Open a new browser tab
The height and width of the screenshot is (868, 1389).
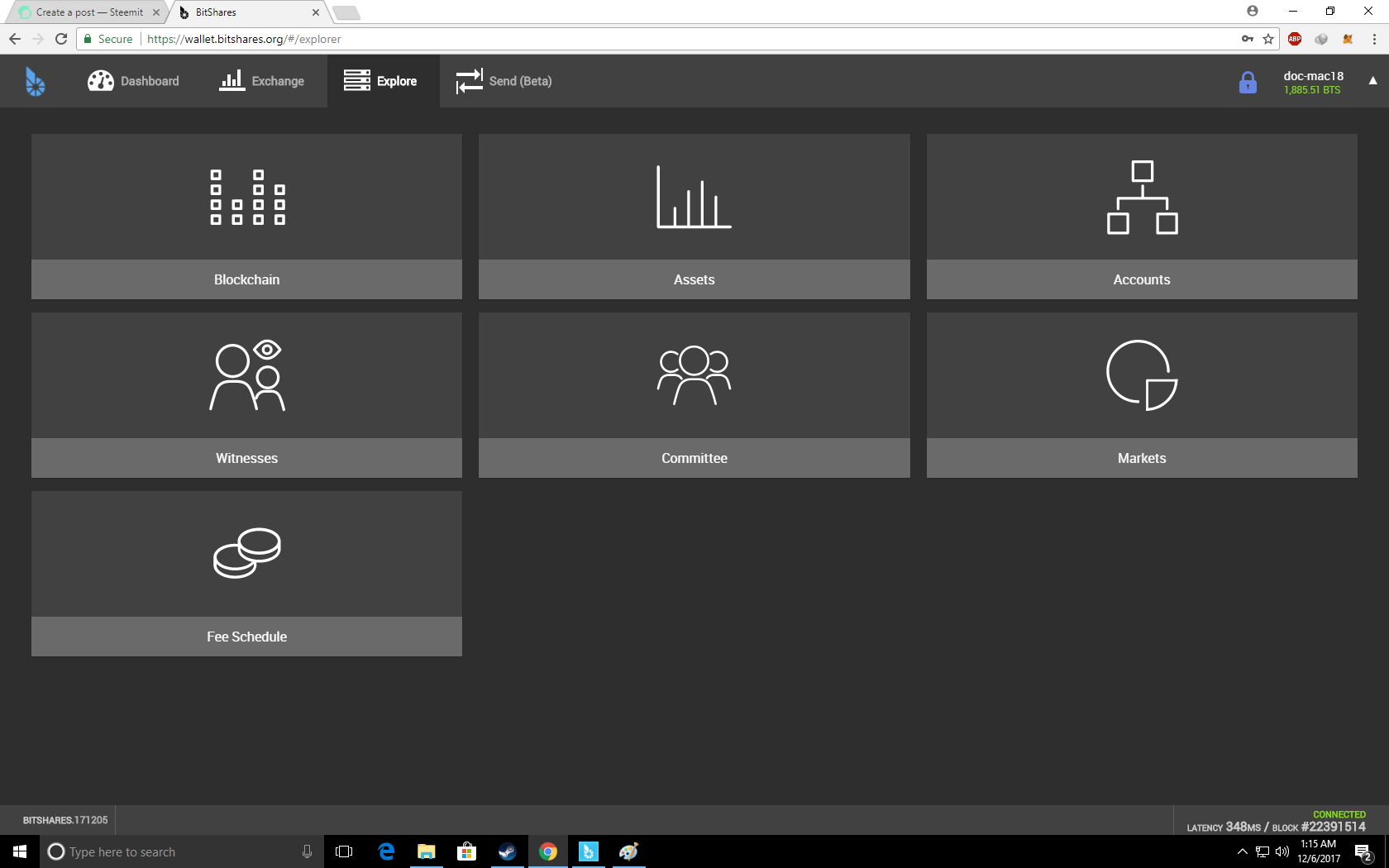pyautogui.click(x=346, y=12)
